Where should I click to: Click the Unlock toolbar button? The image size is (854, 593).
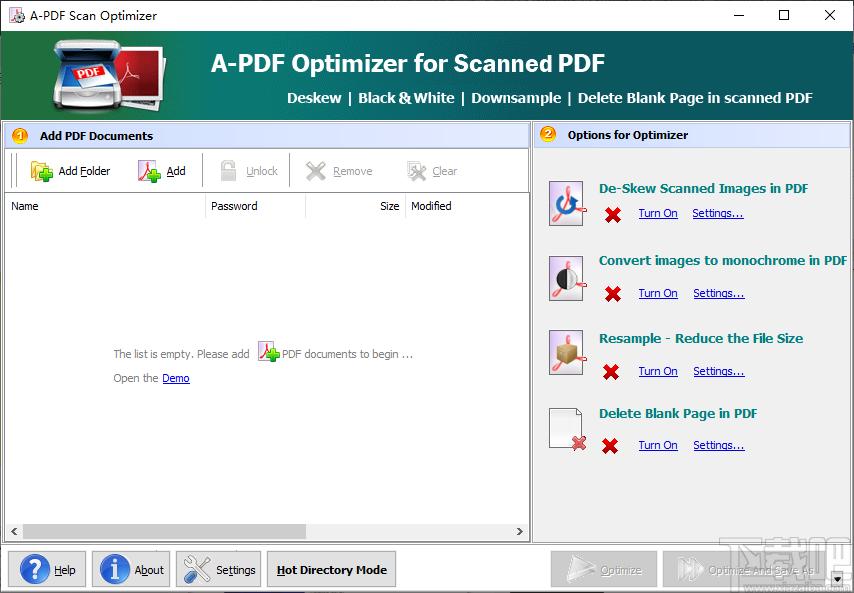pos(249,171)
